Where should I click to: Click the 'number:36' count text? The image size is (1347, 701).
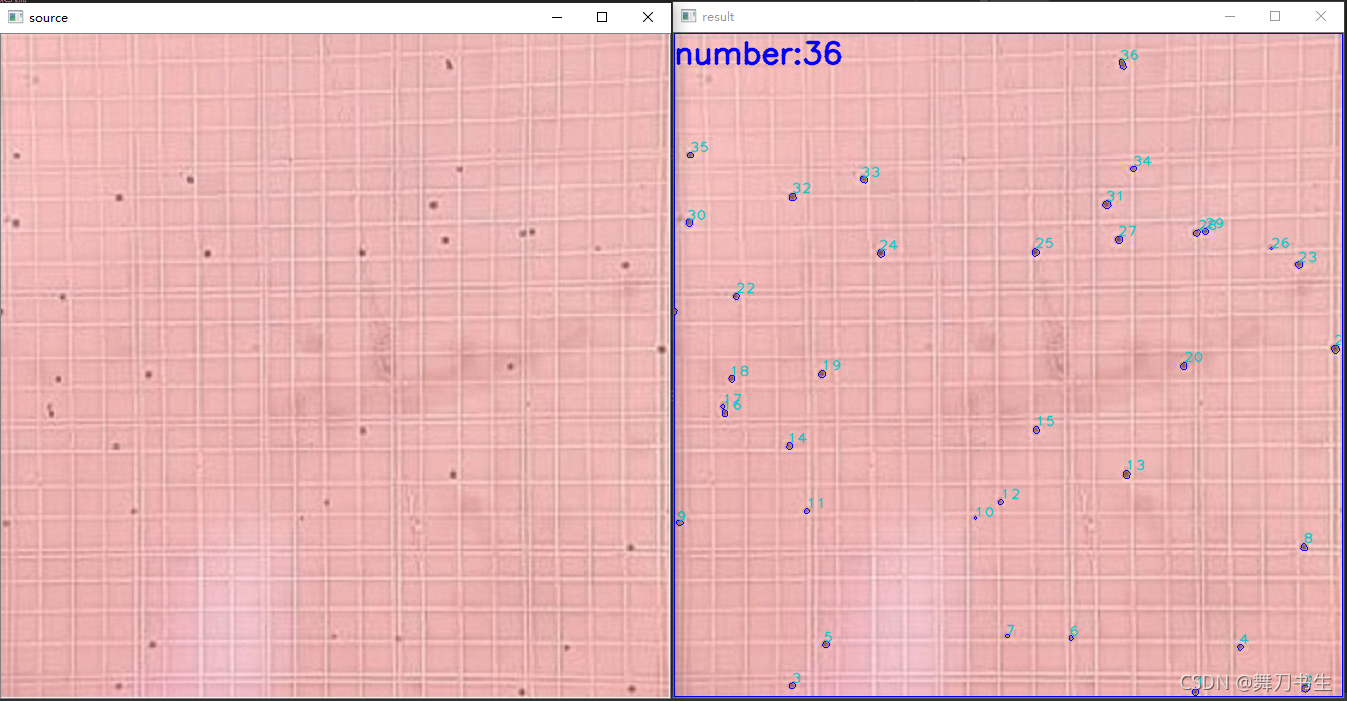759,53
